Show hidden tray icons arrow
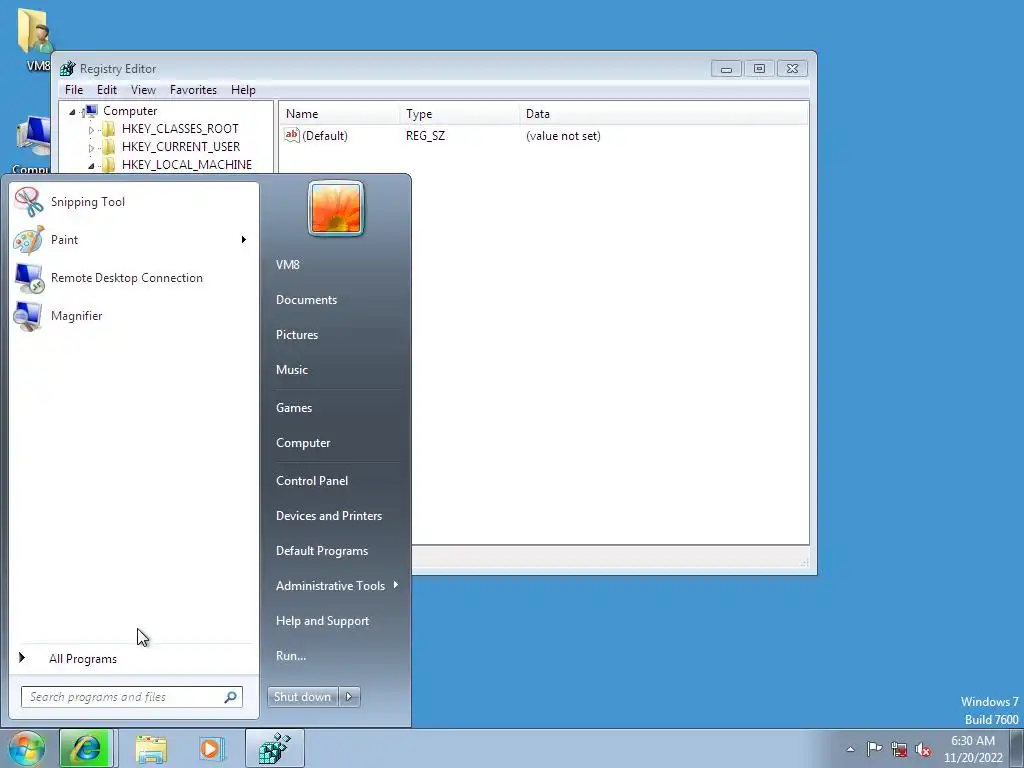 (850, 749)
